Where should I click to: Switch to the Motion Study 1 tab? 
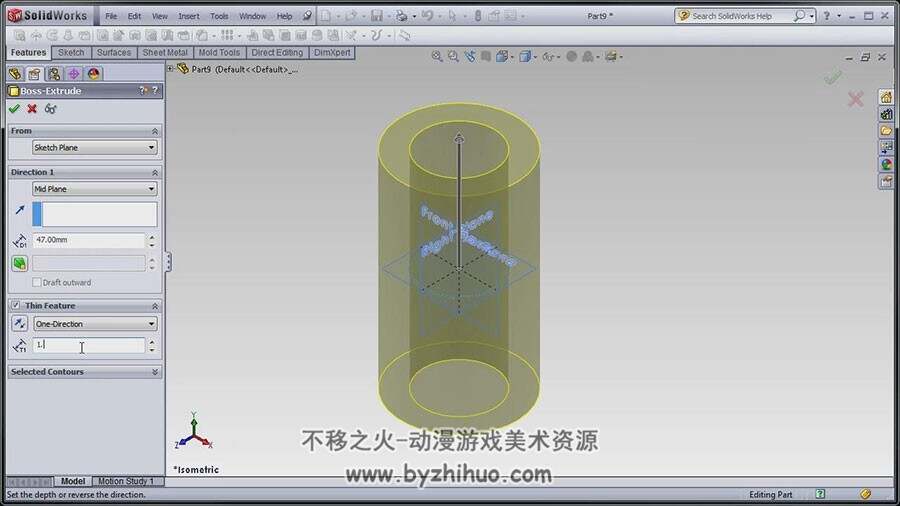[126, 481]
